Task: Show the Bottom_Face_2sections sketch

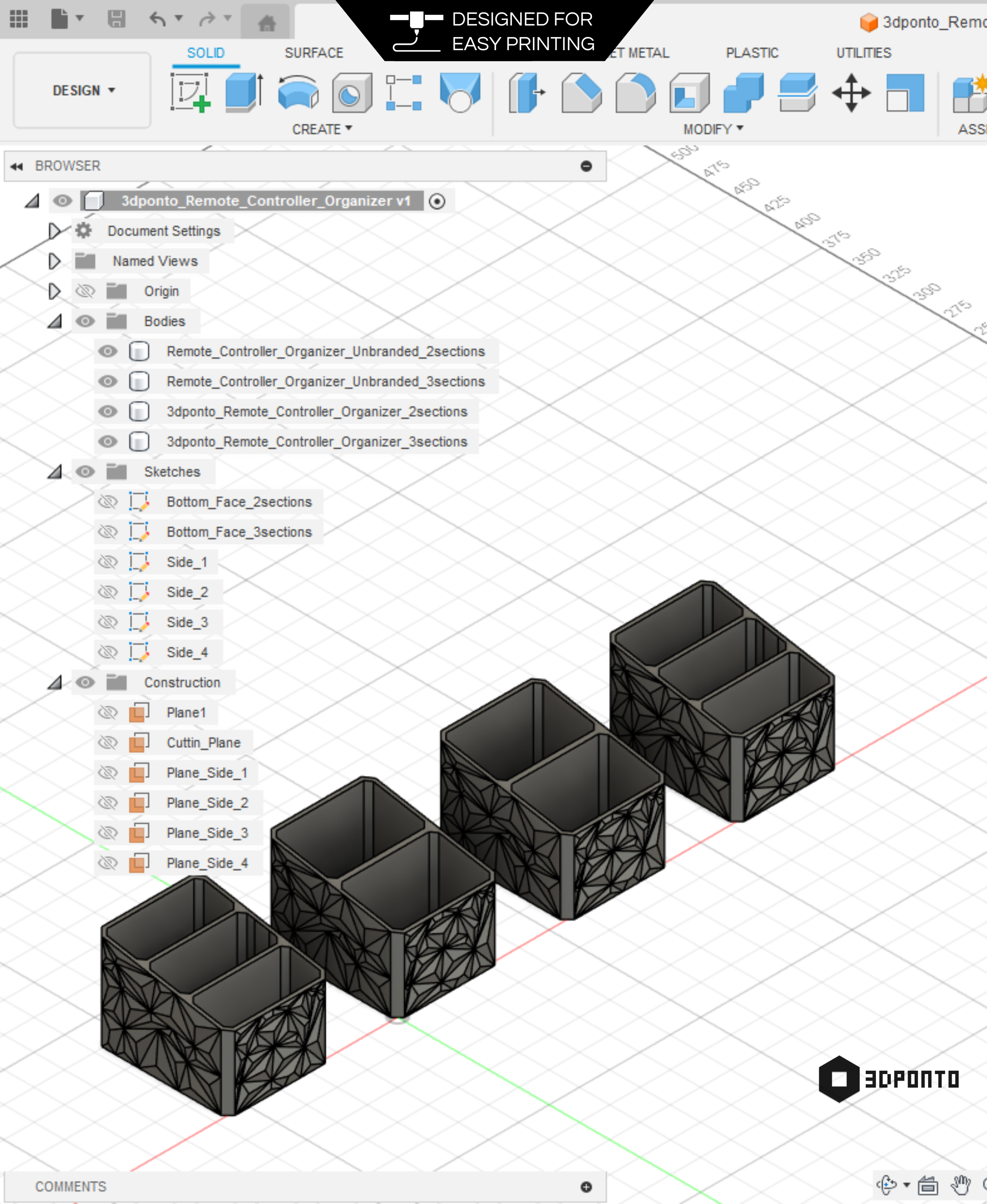Action: pos(107,502)
